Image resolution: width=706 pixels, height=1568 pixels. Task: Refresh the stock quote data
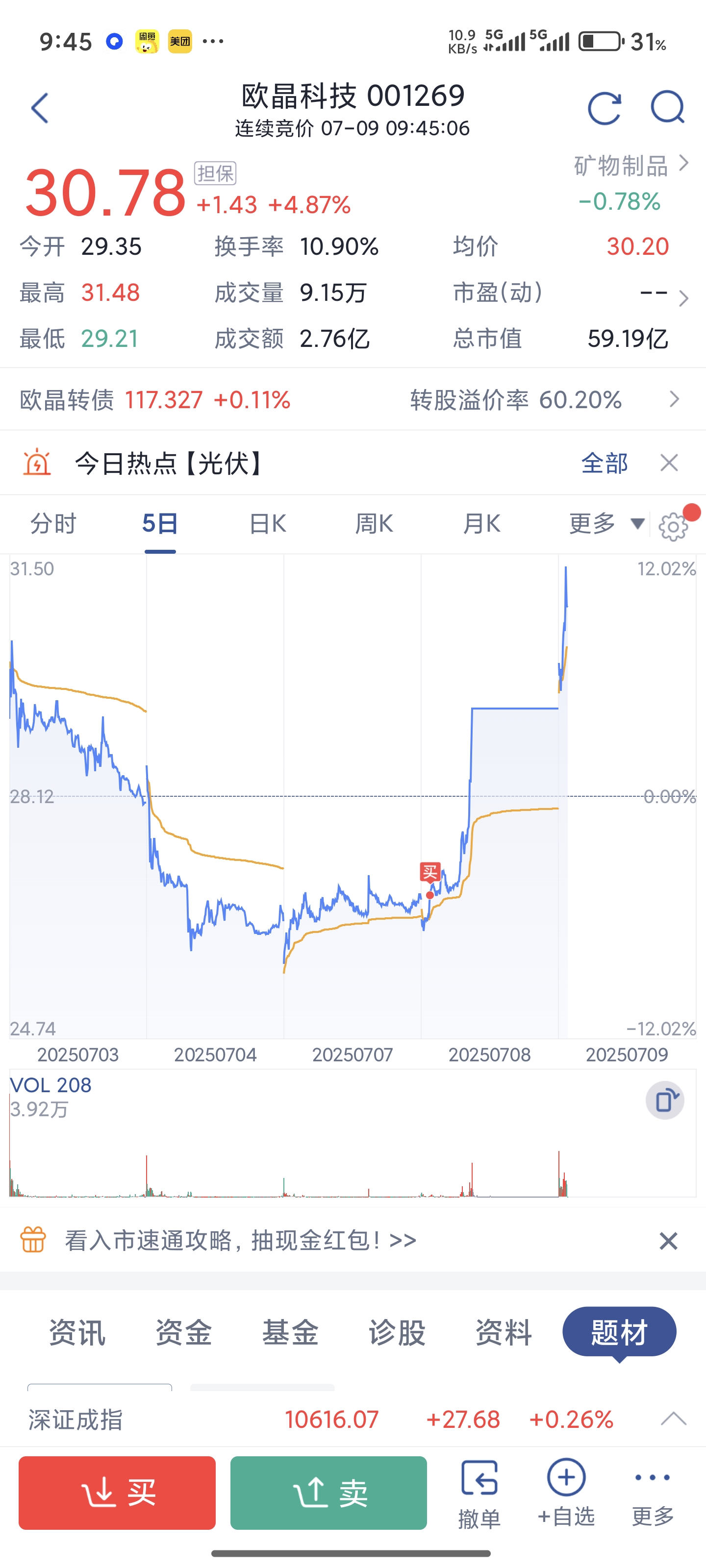click(604, 109)
